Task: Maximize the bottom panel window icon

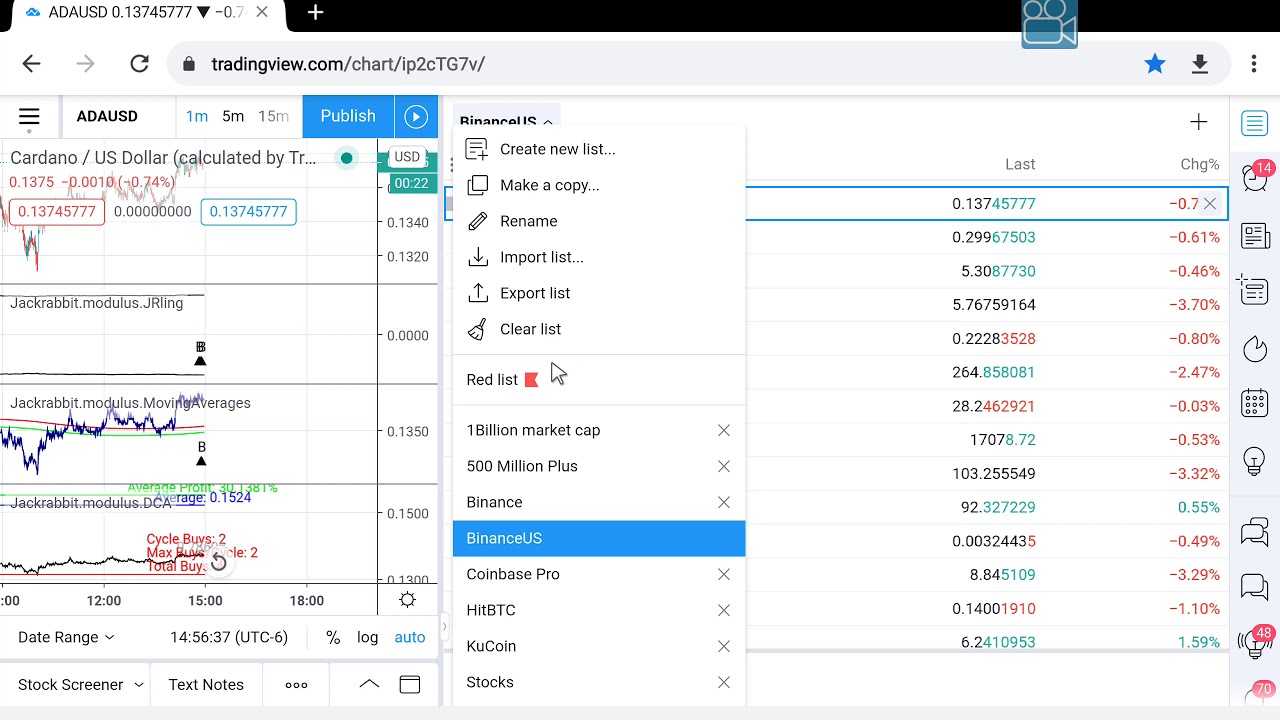Action: [x=410, y=685]
